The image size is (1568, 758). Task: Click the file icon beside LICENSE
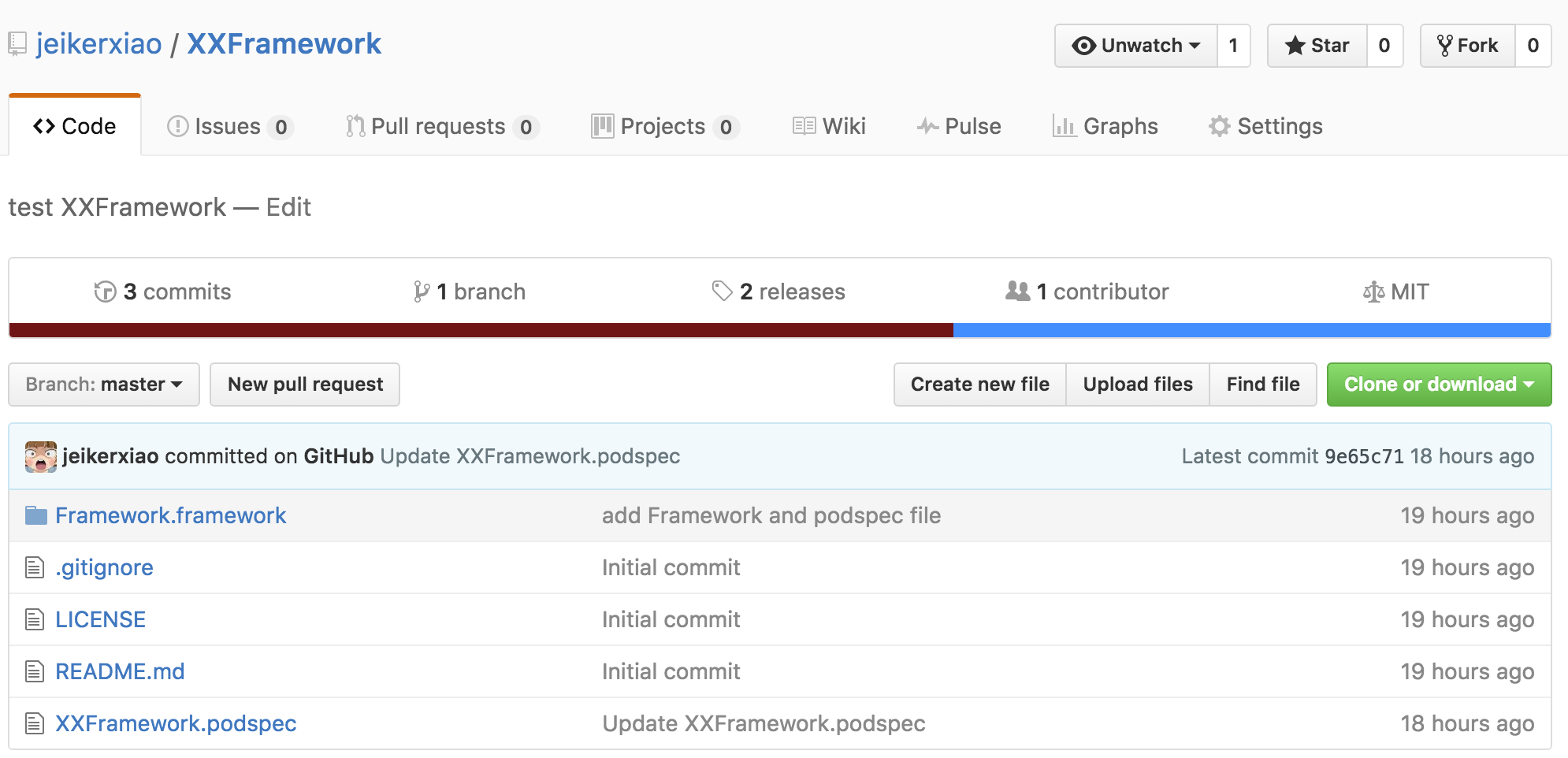pos(35,619)
